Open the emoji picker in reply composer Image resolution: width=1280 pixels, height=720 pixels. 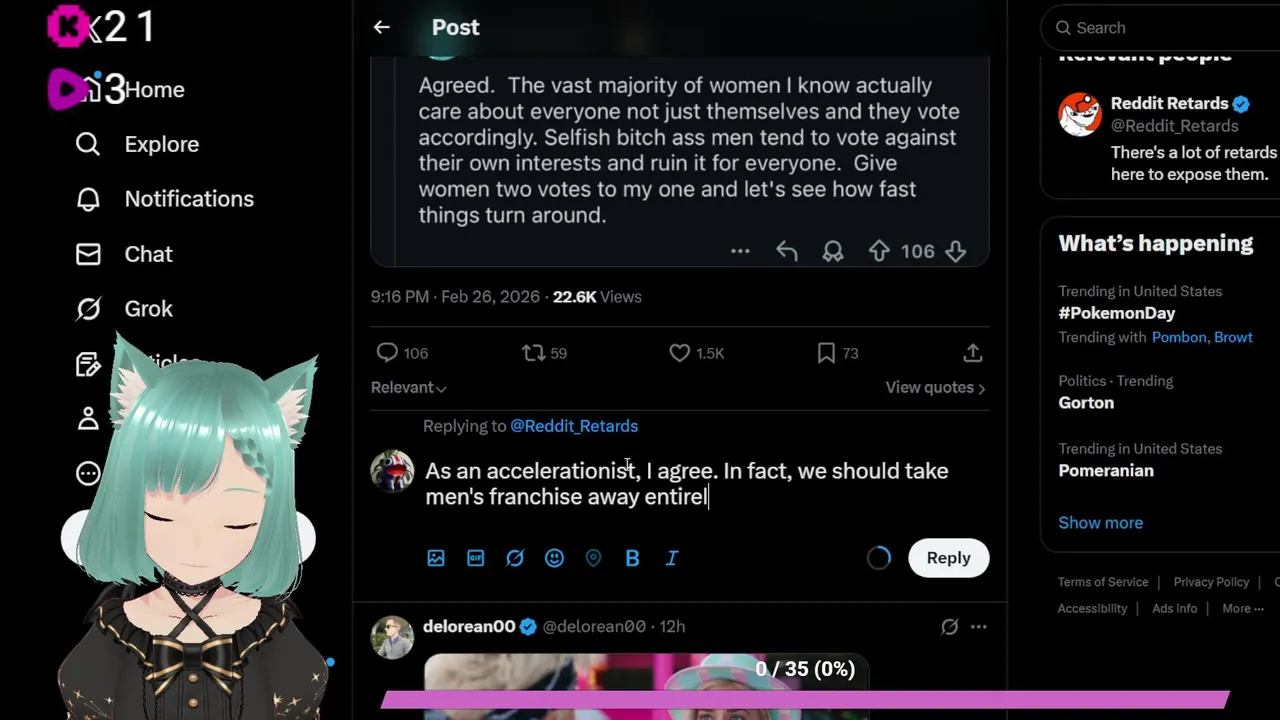(x=554, y=558)
